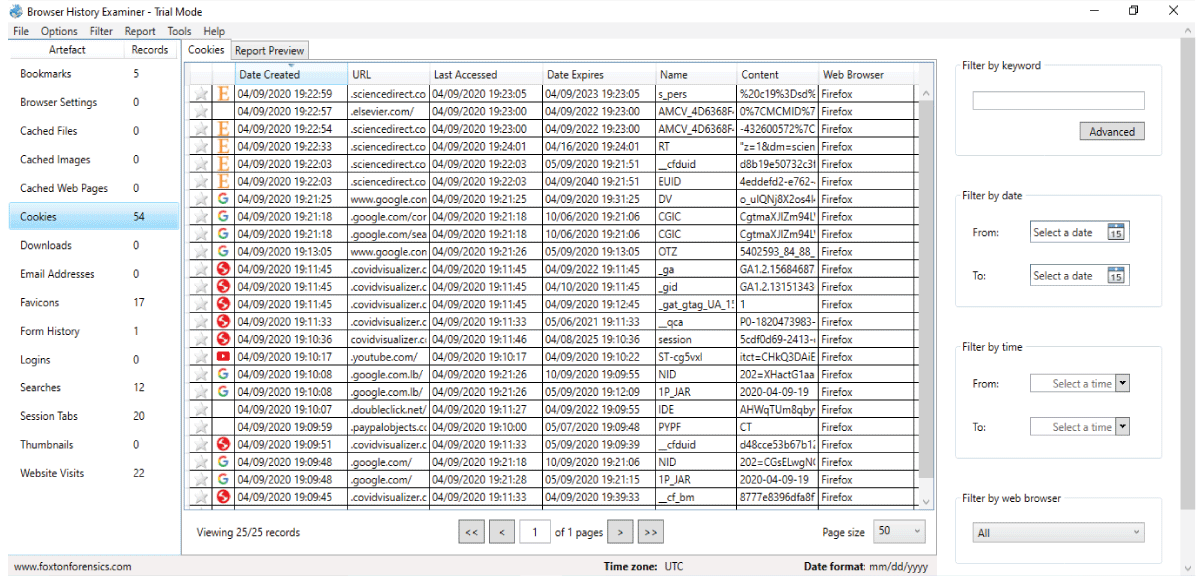
Task: Select Website Visits in the artefact list
Action: [95, 473]
